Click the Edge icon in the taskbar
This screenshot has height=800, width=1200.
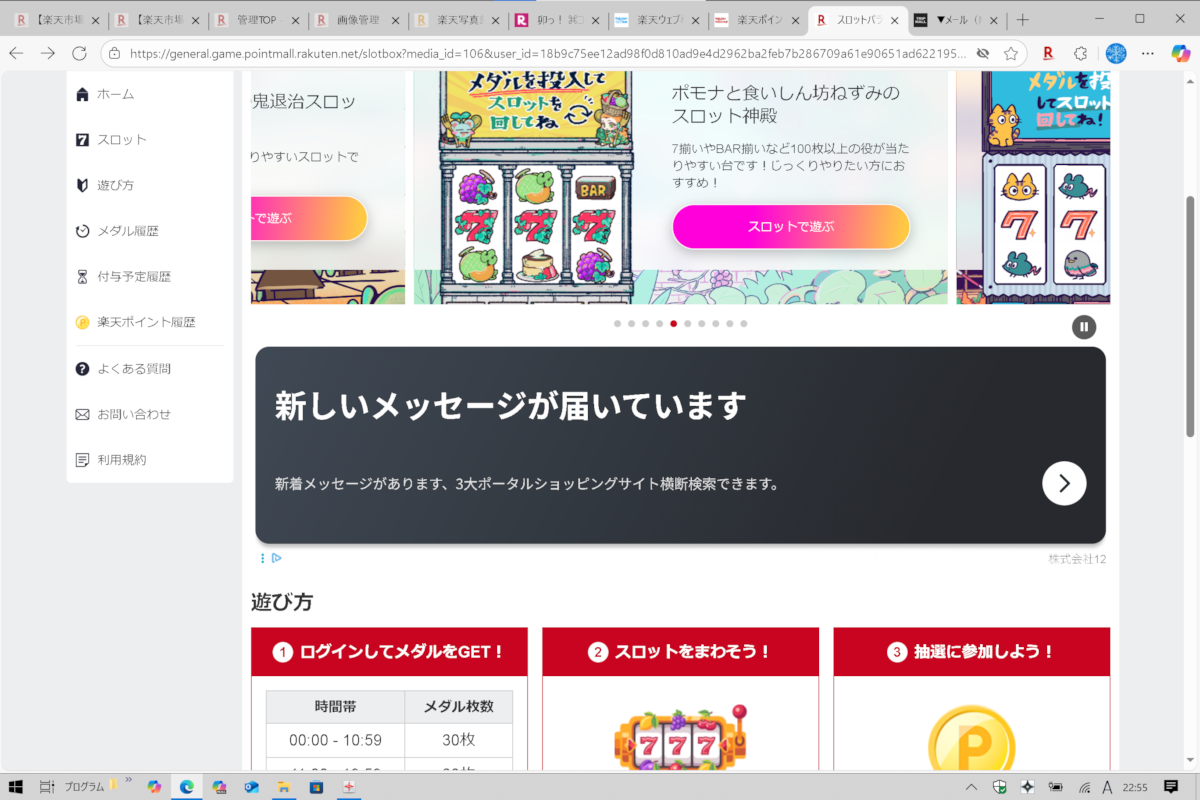pyautogui.click(x=186, y=787)
